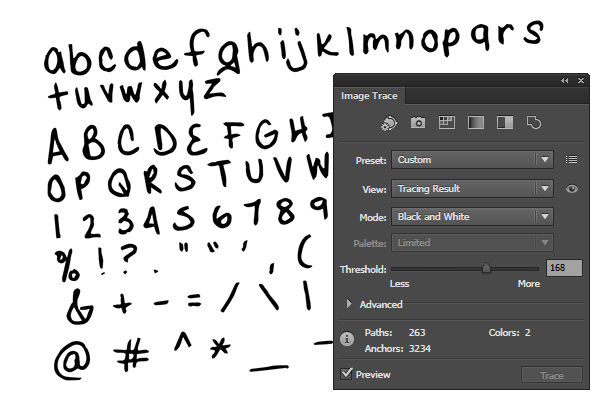Screen dimensions: 600x407
Task: Apply the Auto-Color trace preset icon
Action: (389, 123)
